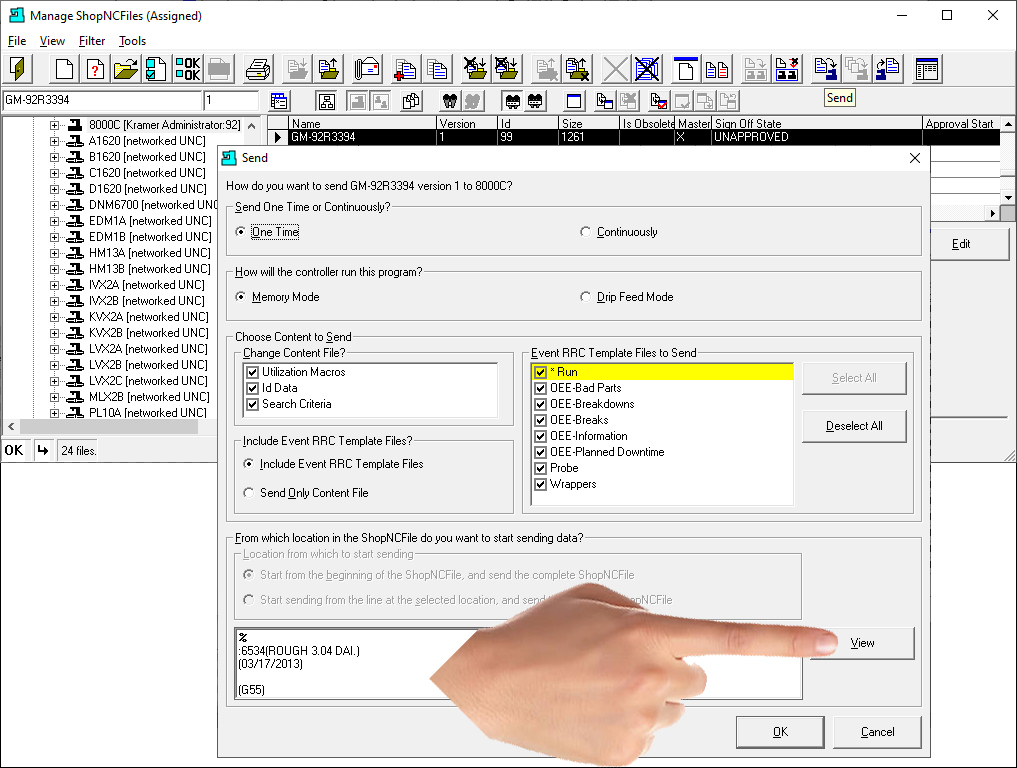The height and width of the screenshot is (768, 1017).
Task: Click the double OK checkbox toolbar icon
Action: 187,69
